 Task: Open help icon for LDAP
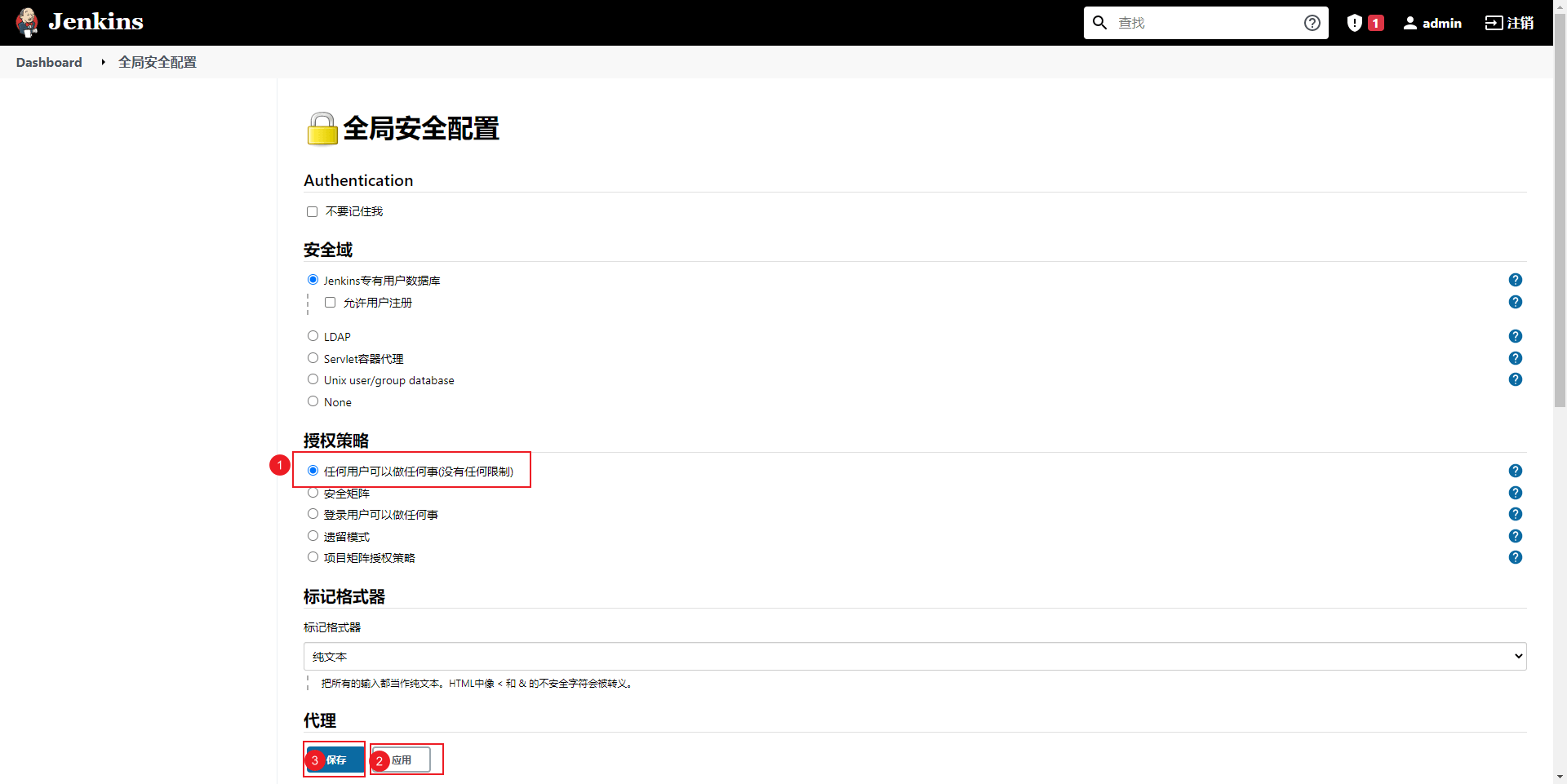1516,336
